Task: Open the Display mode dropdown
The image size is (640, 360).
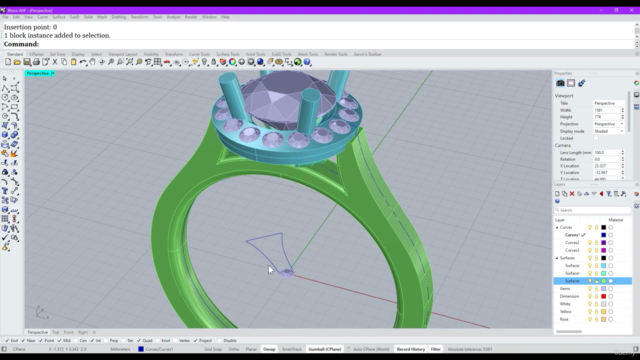Action: click(x=609, y=131)
